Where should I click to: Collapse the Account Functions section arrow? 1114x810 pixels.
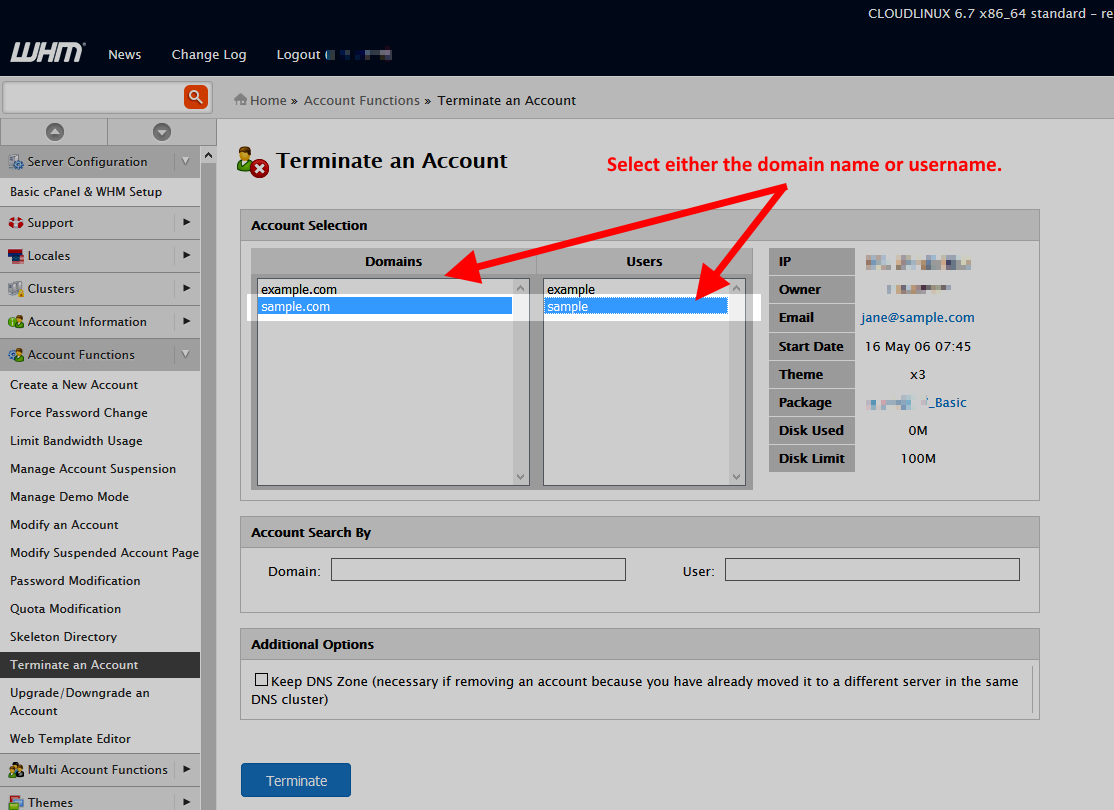click(x=186, y=354)
